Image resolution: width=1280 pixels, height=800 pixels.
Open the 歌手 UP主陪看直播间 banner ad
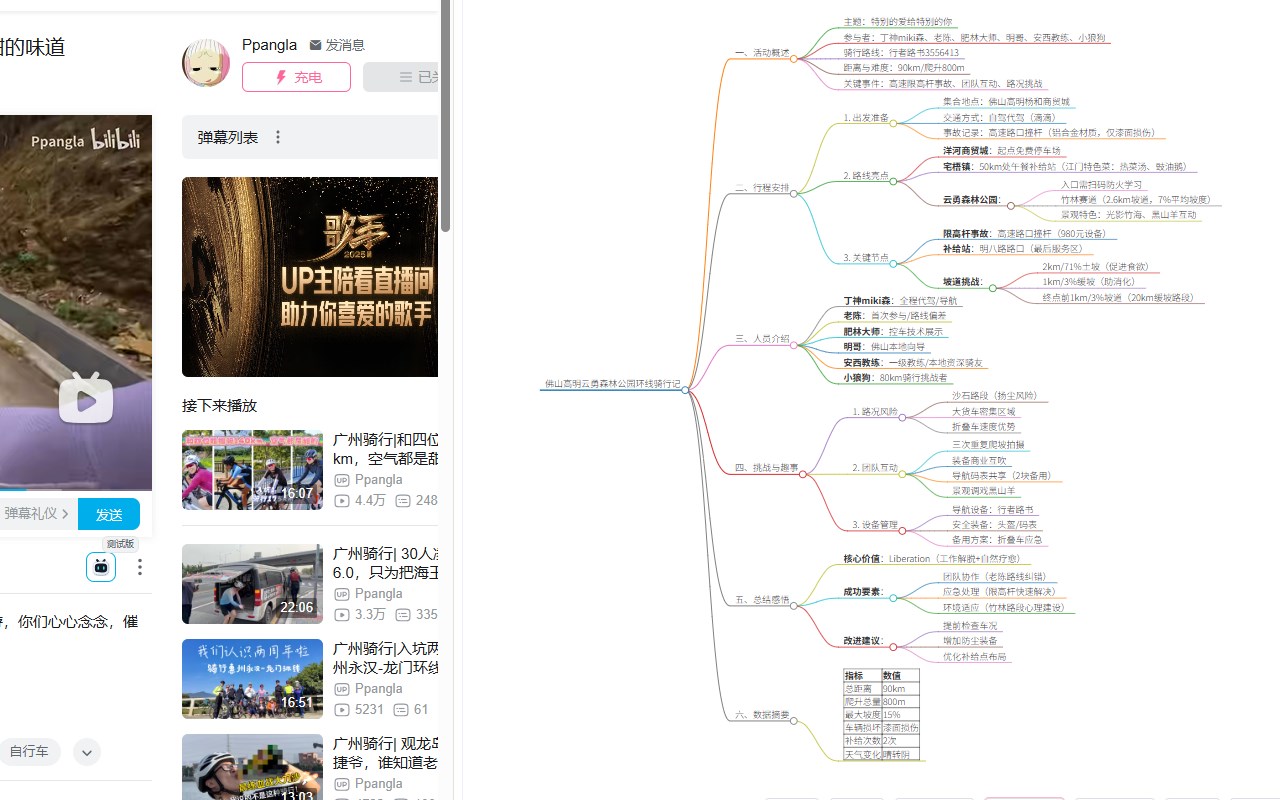310,277
